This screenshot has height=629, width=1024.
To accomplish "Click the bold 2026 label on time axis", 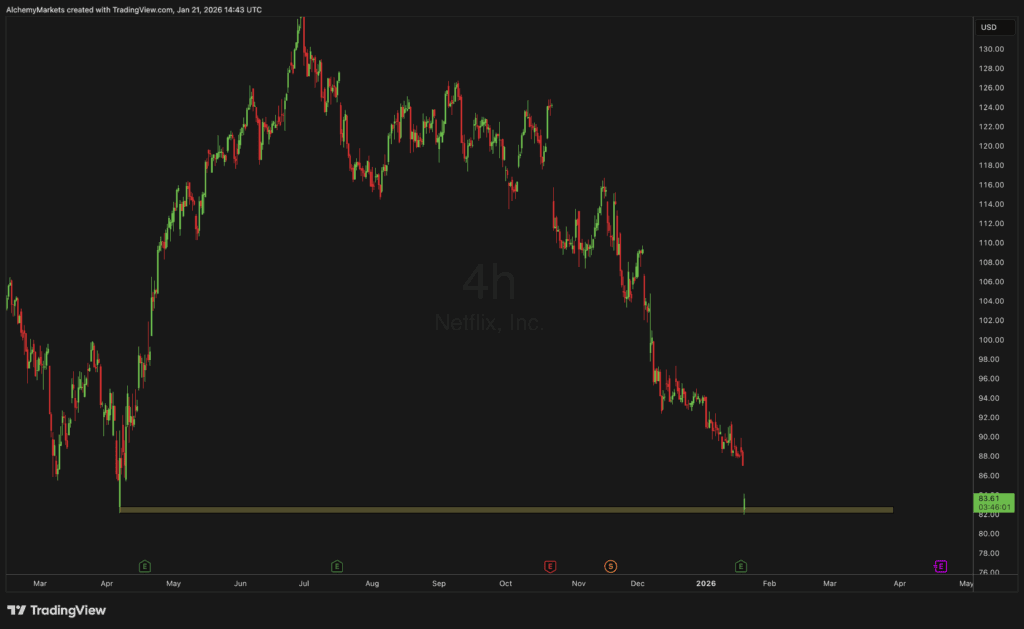I will tap(706, 583).
